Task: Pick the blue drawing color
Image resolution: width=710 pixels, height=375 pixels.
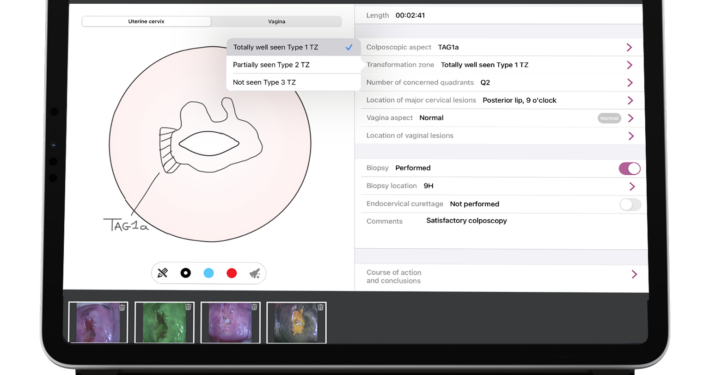Action: [x=209, y=273]
